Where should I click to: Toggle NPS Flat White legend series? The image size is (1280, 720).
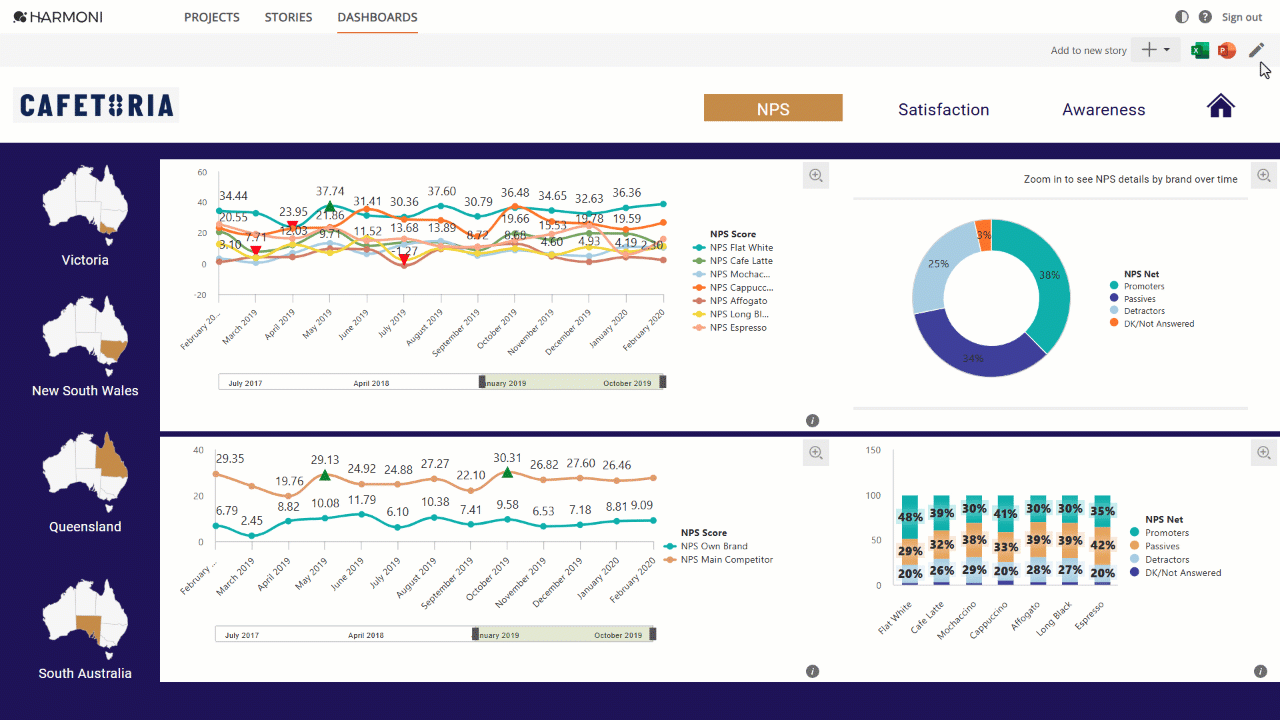(733, 248)
